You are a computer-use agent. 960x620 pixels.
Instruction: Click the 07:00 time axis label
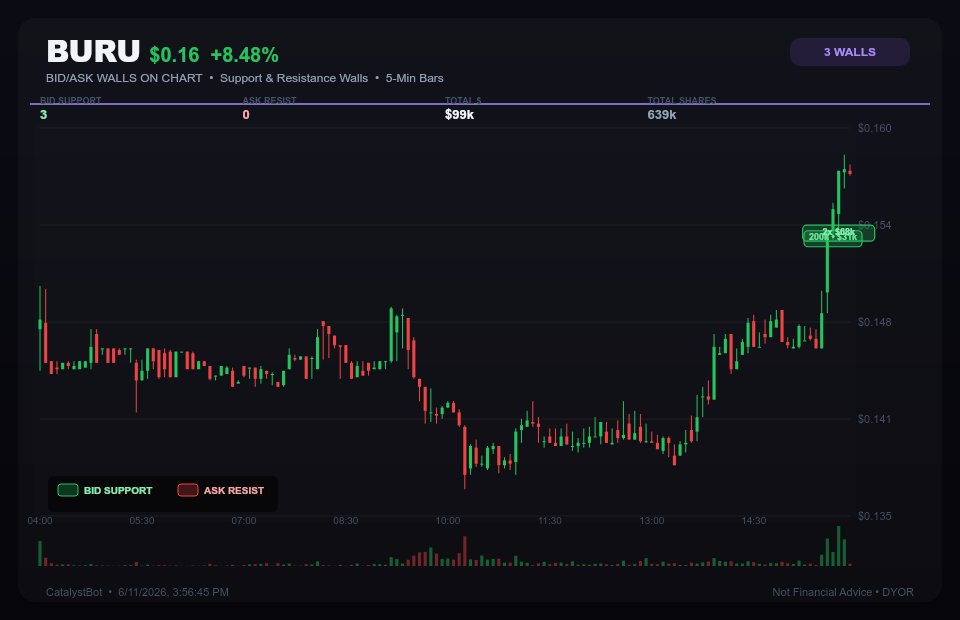click(244, 521)
